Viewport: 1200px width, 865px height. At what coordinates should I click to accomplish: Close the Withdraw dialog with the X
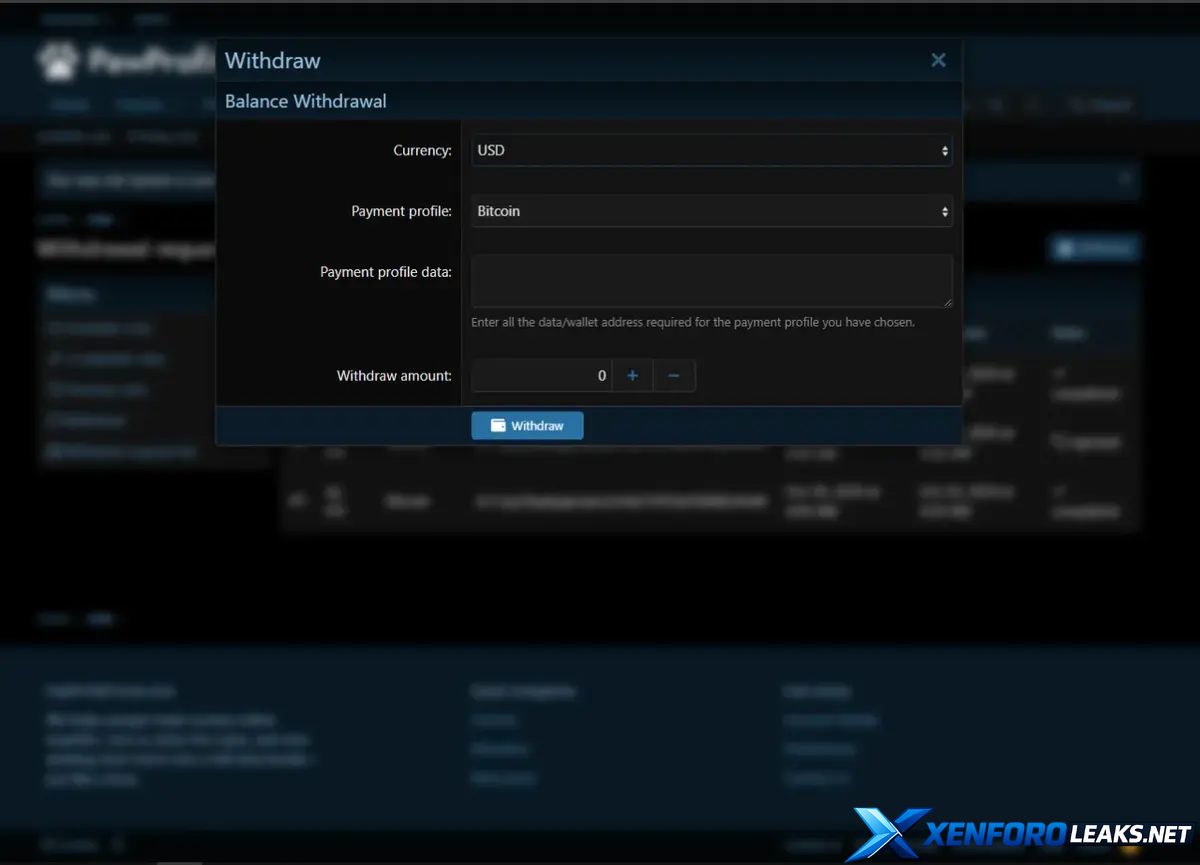click(938, 60)
